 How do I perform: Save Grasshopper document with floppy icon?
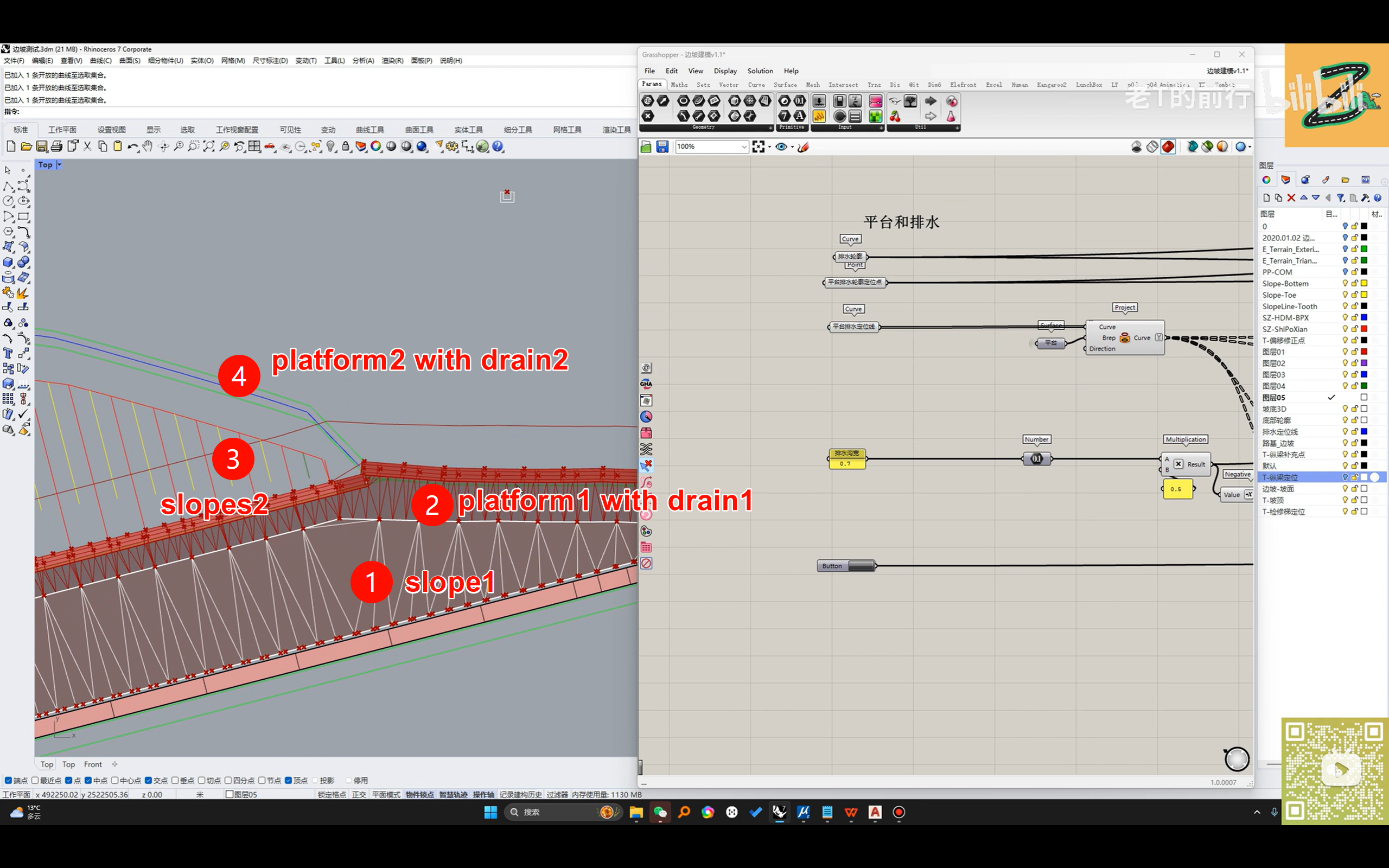click(662, 147)
